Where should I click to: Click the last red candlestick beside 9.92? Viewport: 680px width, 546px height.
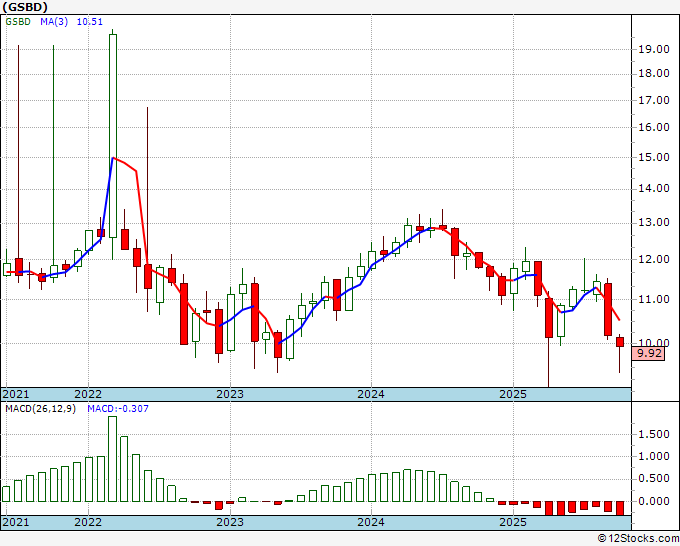pyautogui.click(x=620, y=342)
